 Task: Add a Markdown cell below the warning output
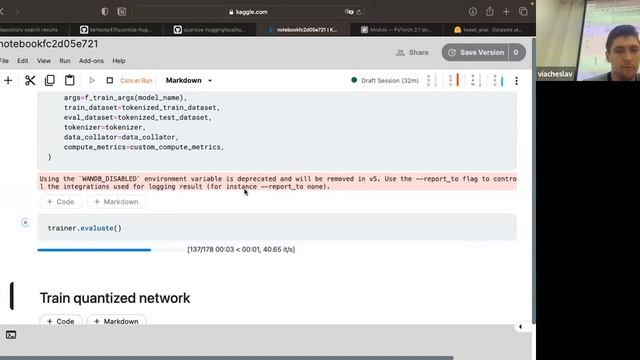point(116,202)
